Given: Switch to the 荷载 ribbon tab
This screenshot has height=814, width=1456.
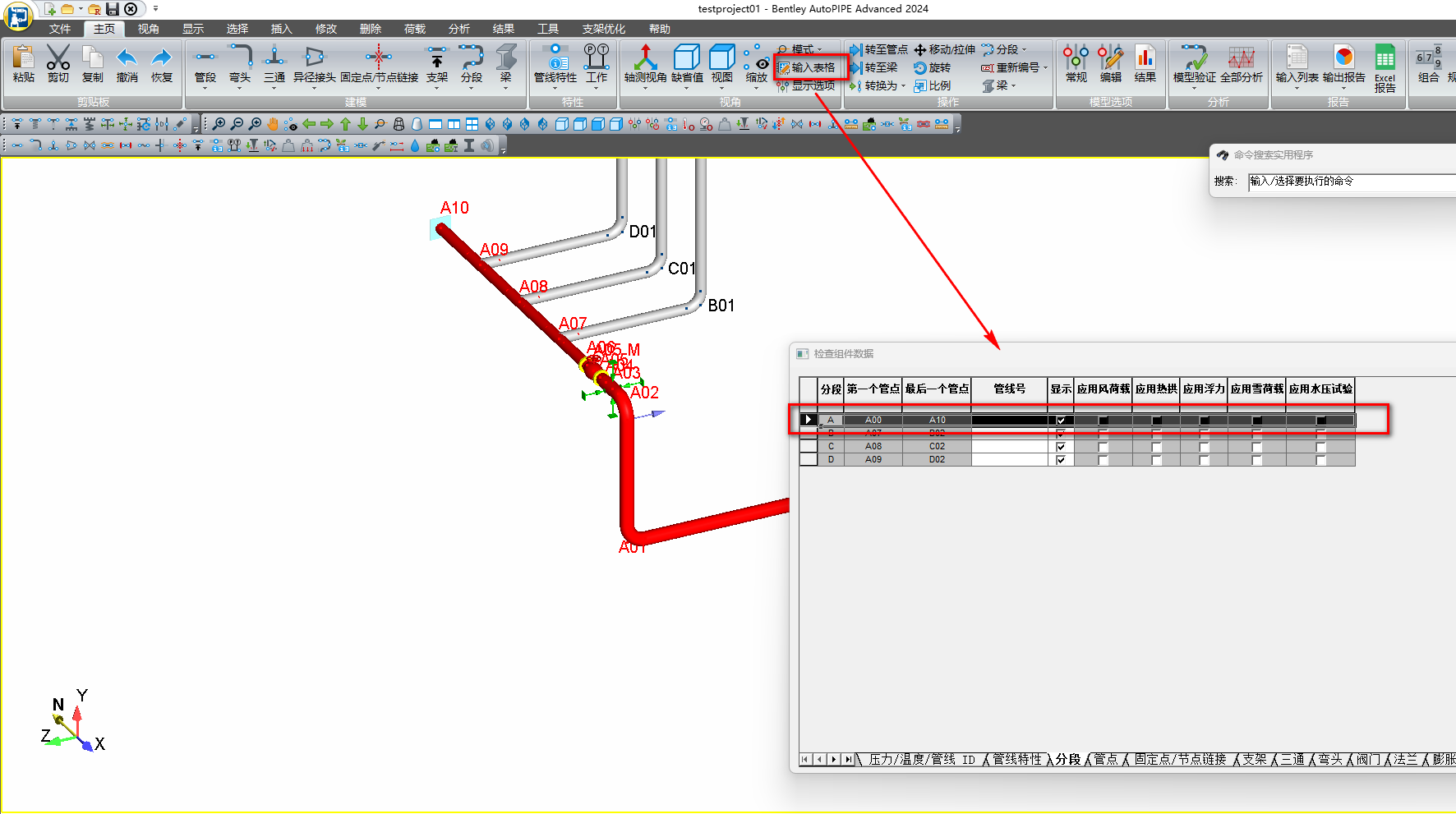Looking at the screenshot, I should [x=414, y=28].
